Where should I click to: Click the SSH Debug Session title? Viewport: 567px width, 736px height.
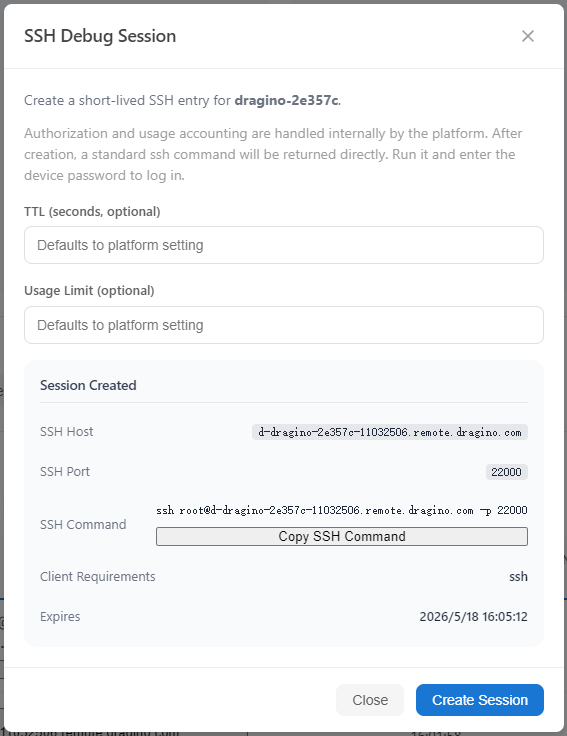point(100,36)
